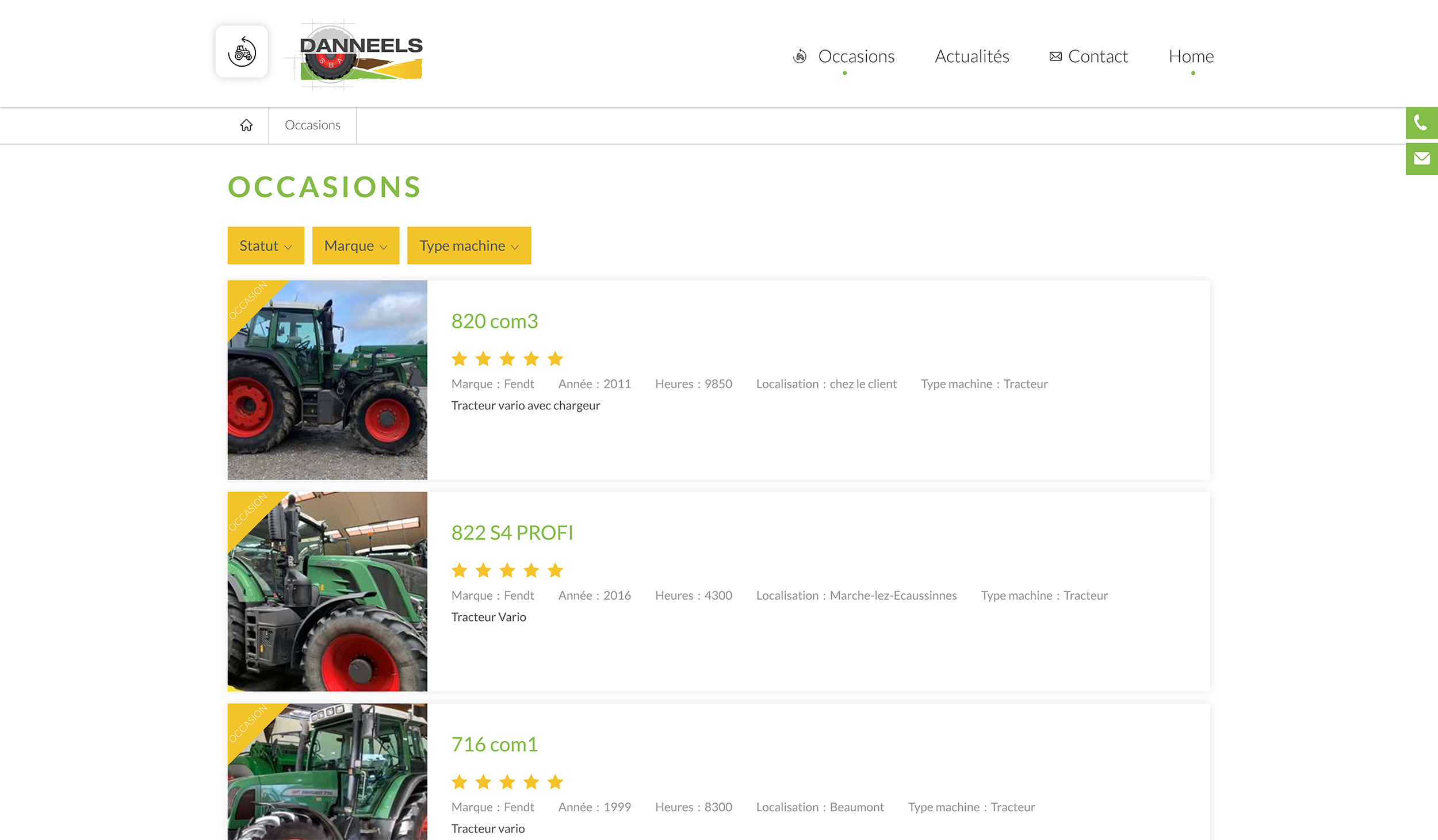Click the Occasions breadcrumb link
This screenshot has width=1438, height=840.
pos(312,125)
